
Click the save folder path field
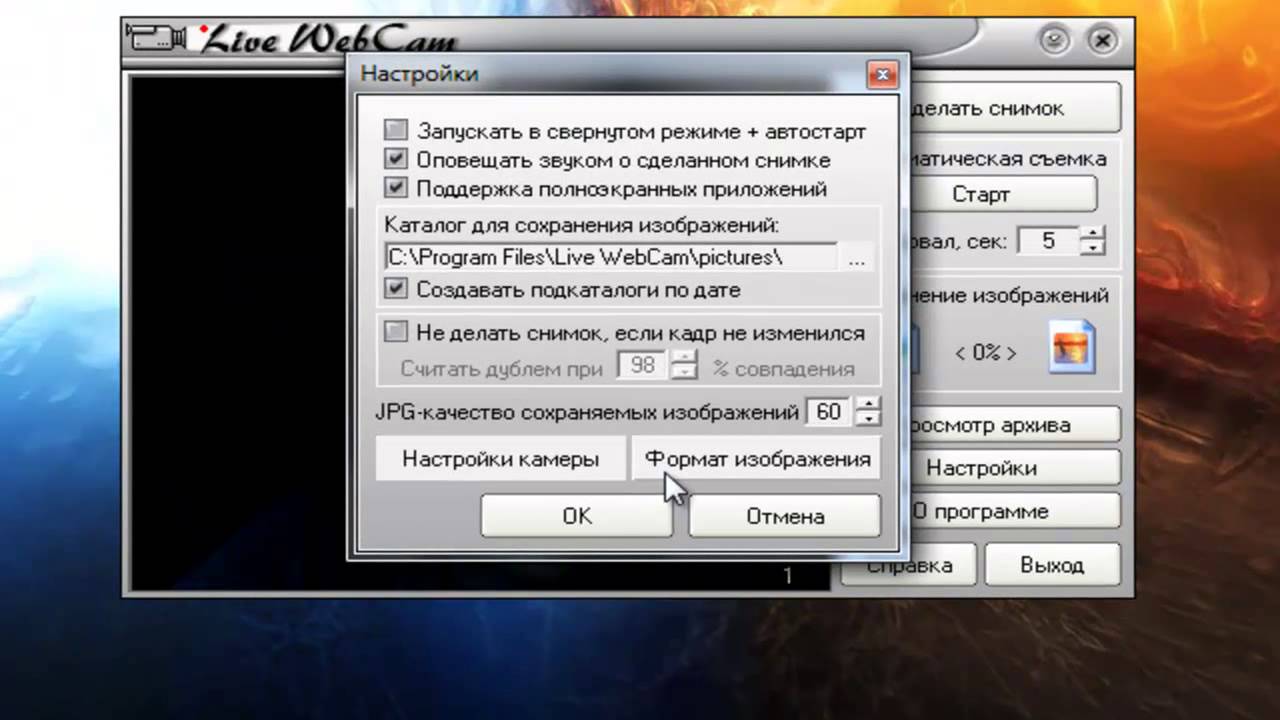click(x=610, y=257)
